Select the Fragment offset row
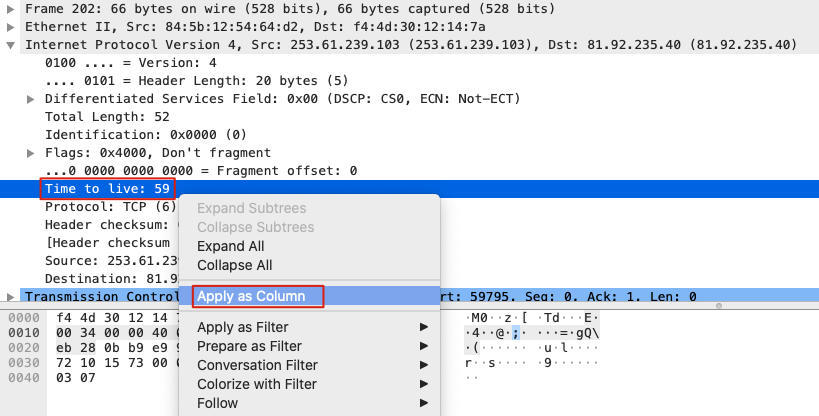The image size is (819, 416). pyautogui.click(x=200, y=171)
